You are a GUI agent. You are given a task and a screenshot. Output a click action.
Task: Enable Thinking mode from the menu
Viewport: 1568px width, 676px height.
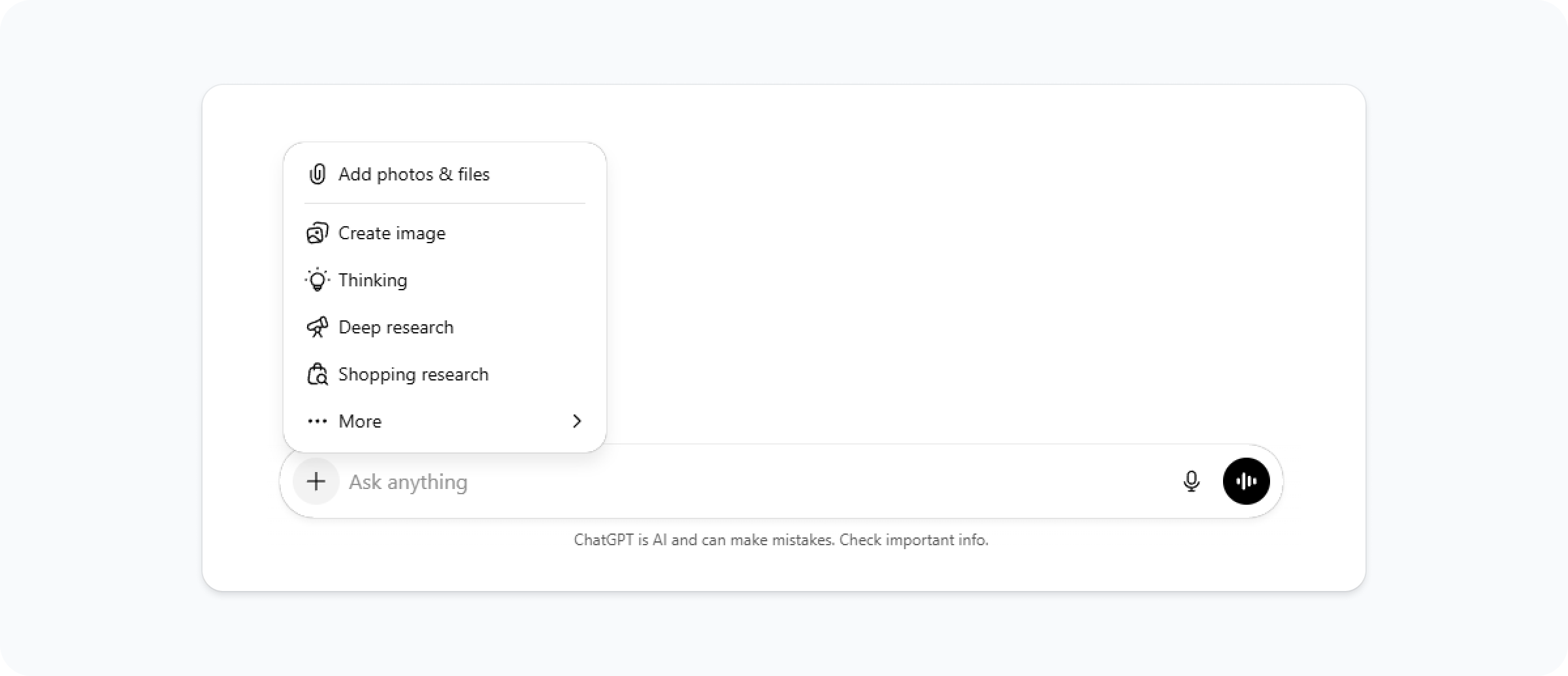[x=372, y=280]
